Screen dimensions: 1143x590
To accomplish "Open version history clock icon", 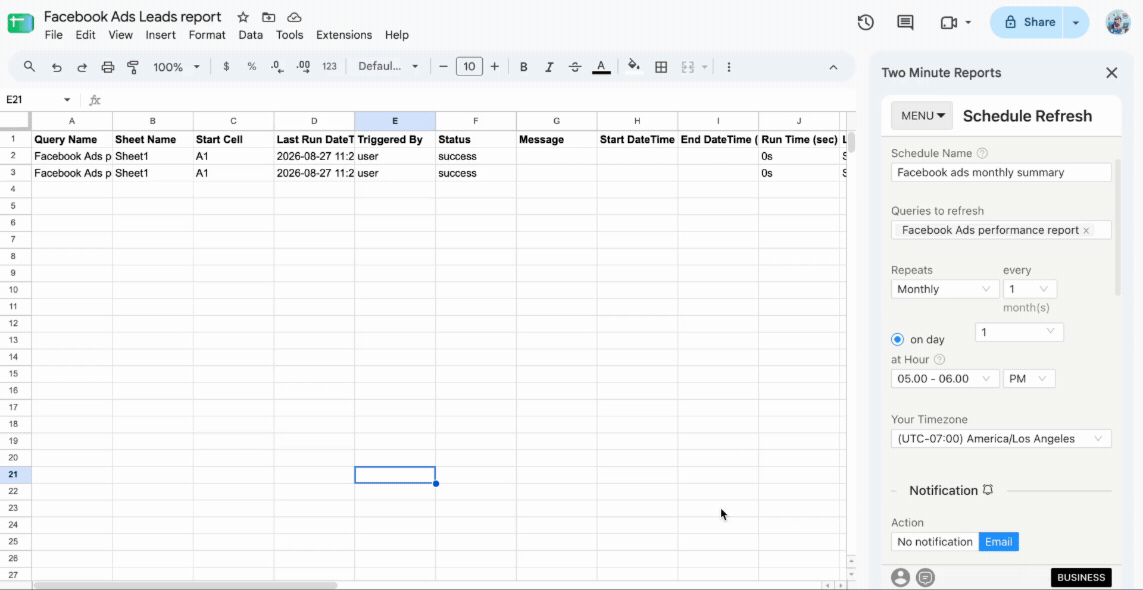I will [x=865, y=23].
